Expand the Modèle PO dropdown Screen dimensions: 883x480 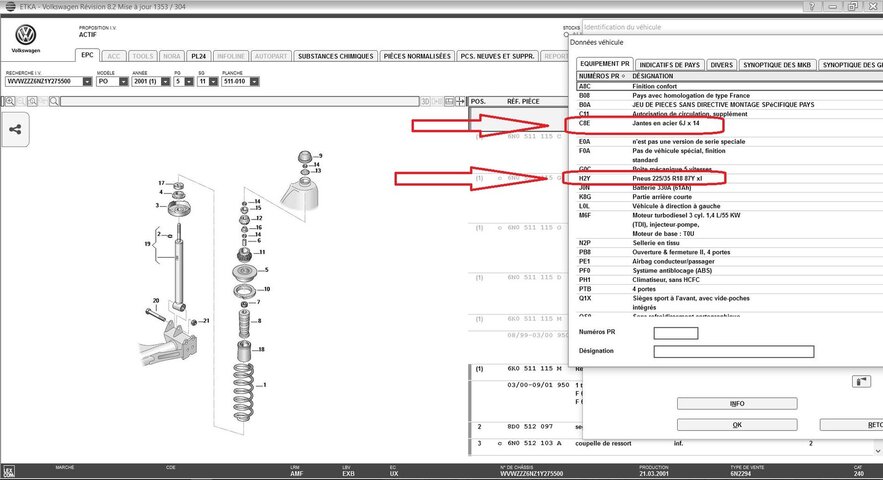click(x=123, y=82)
